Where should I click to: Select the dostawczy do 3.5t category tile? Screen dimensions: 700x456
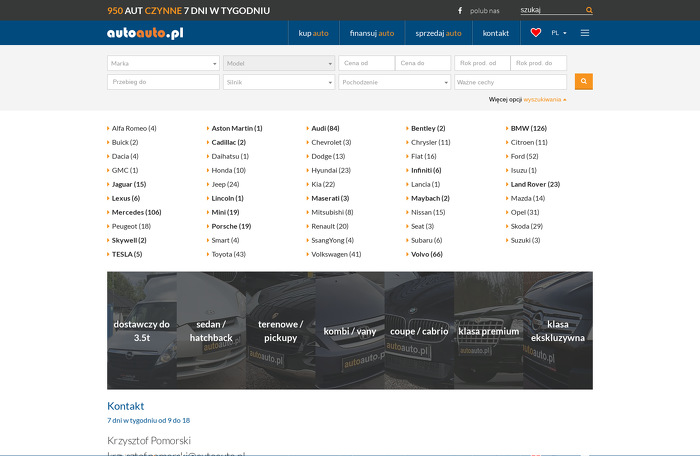point(142,330)
